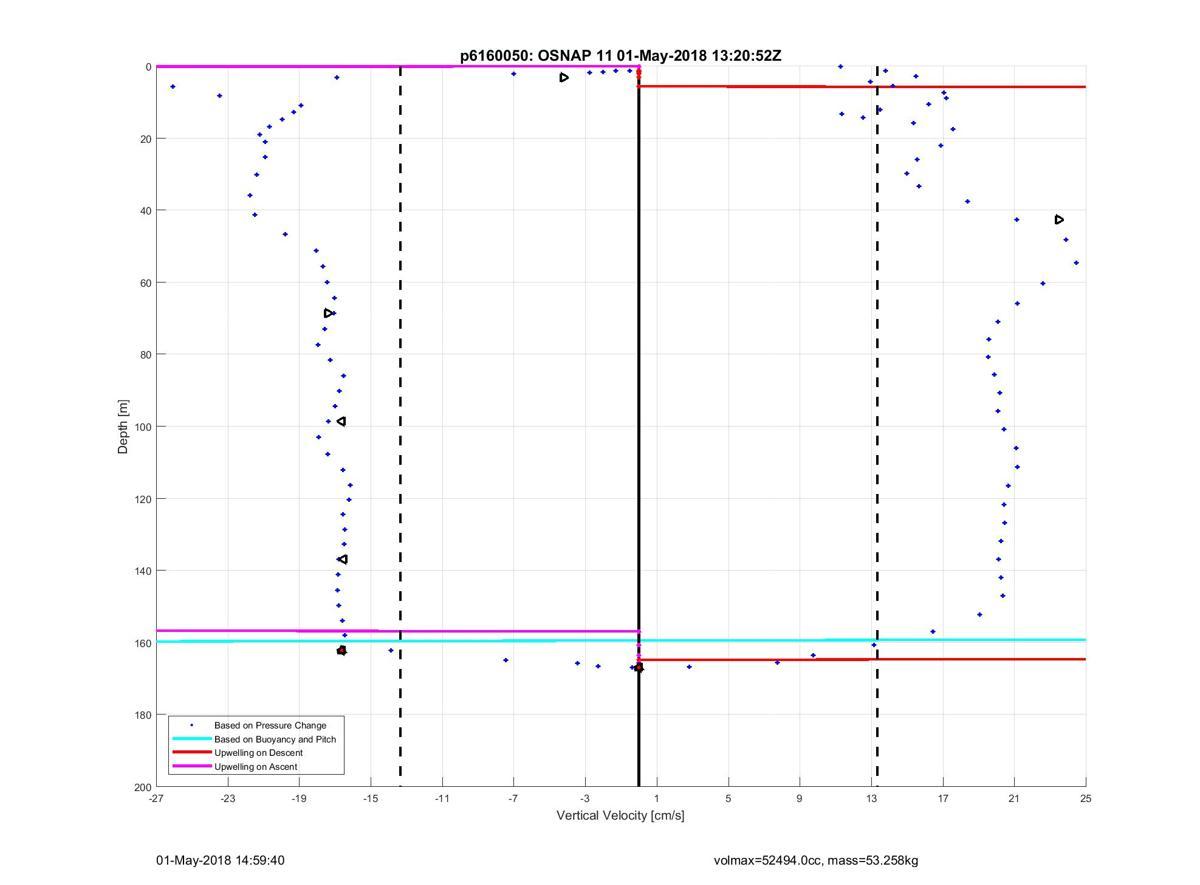Click y-axis tick label 100
Image resolution: width=1200 pixels, height=885 pixels.
pos(142,427)
